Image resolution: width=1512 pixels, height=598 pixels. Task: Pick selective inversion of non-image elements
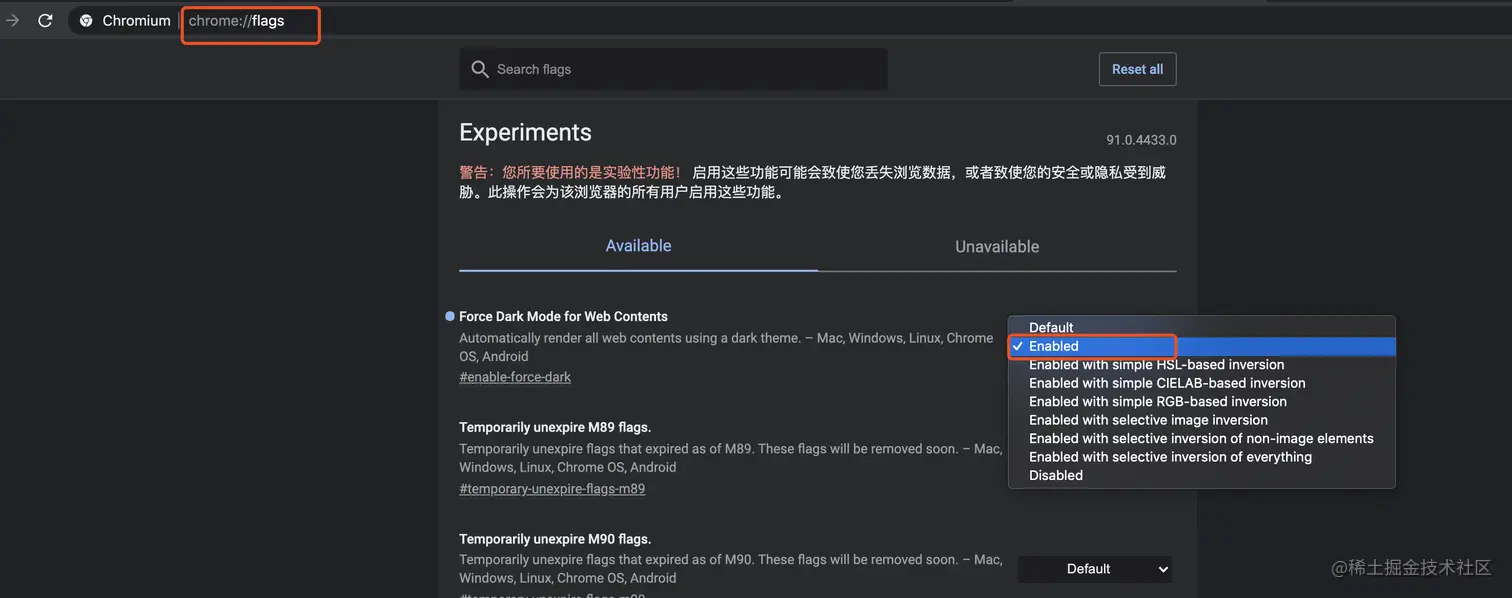[x=1201, y=438]
